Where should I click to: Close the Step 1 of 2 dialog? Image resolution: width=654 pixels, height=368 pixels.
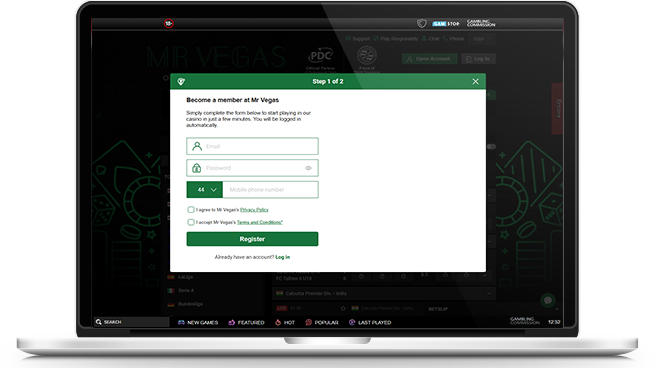[x=475, y=81]
